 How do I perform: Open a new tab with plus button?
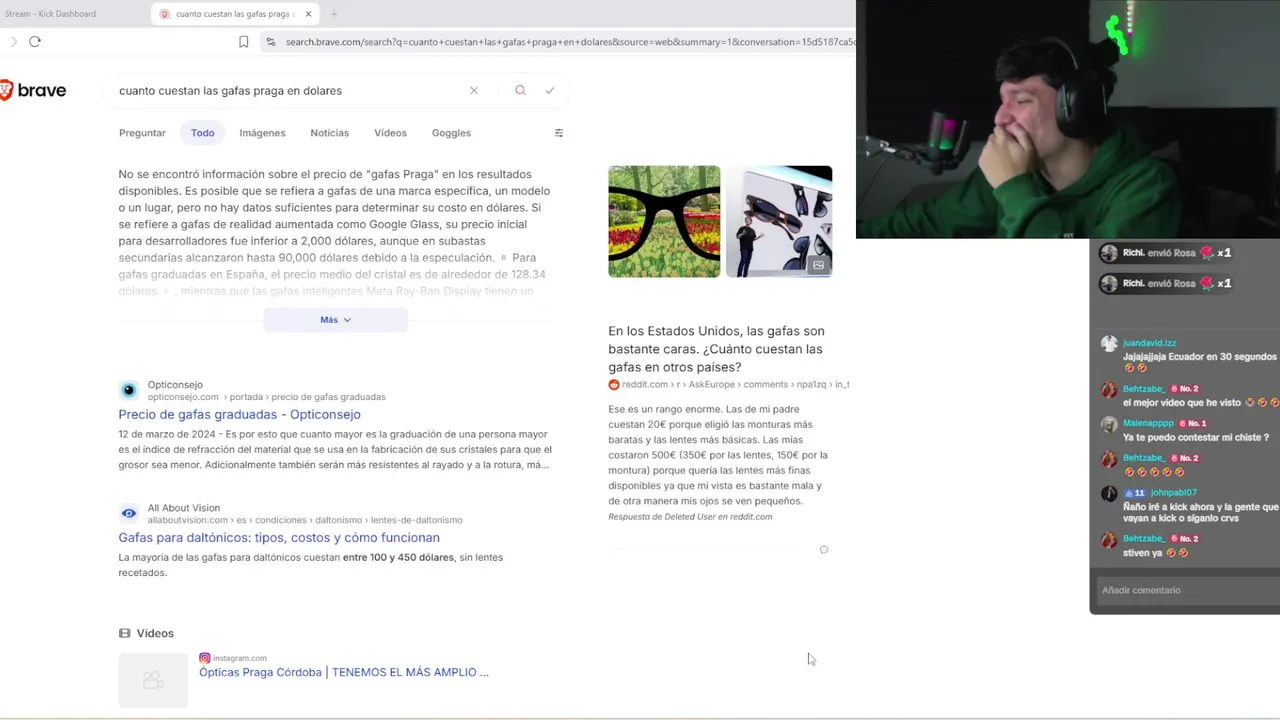coord(334,14)
